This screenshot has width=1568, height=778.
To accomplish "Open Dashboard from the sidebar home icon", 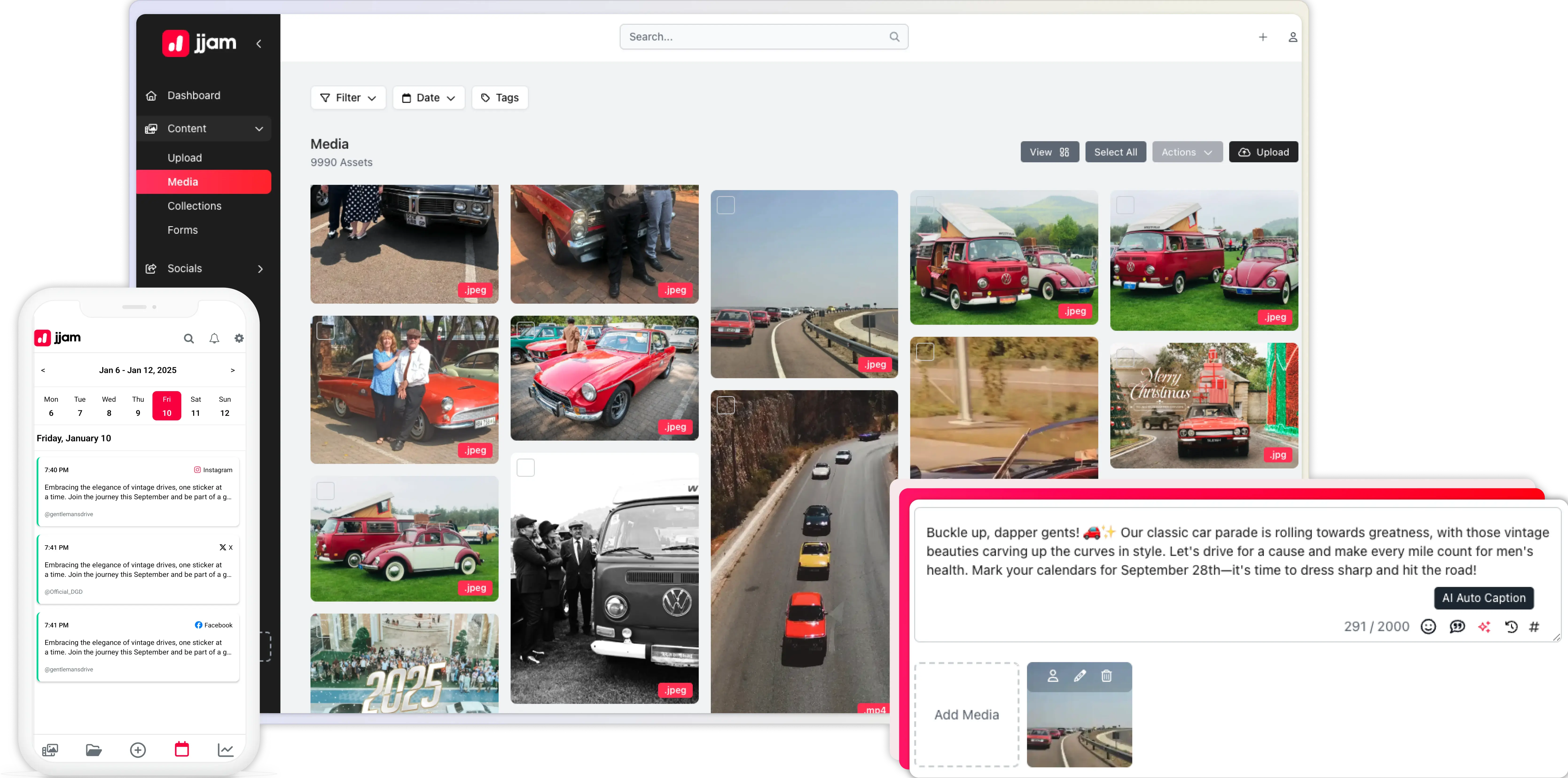I will 151,96.
